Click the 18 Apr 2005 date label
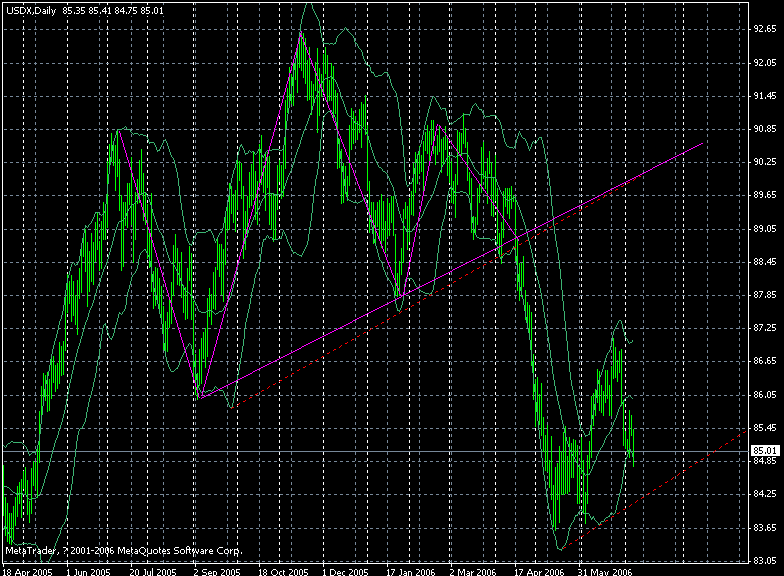Screen dimensions: 784x576 pos(28,571)
